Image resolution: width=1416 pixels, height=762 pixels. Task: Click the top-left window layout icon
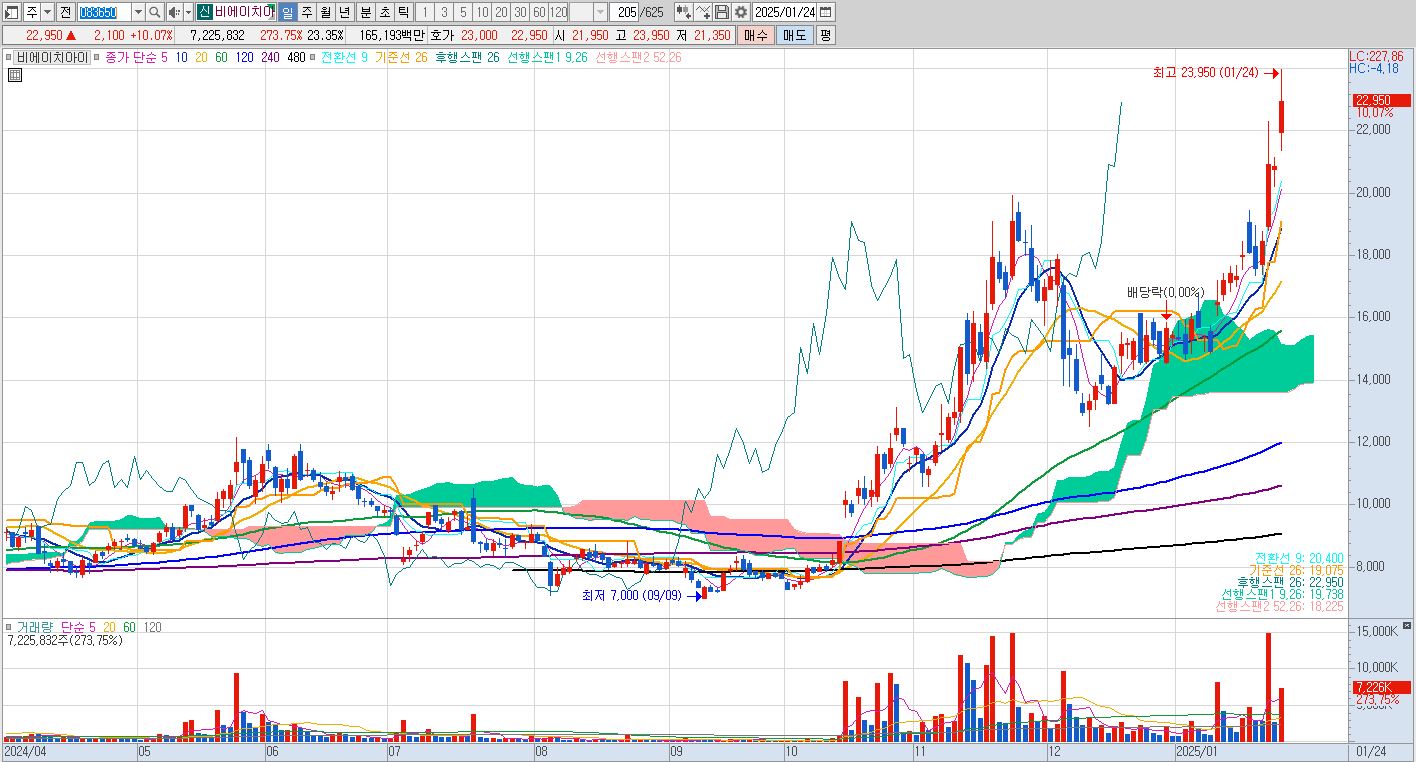click(12, 12)
